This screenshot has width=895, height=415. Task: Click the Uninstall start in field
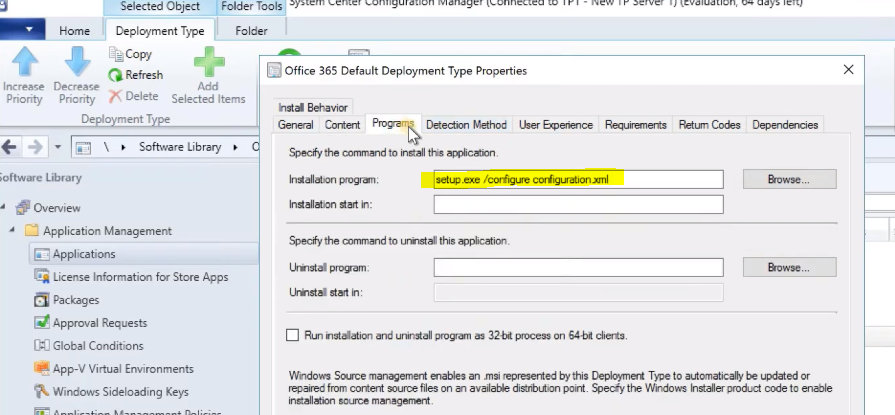pyautogui.click(x=578, y=292)
